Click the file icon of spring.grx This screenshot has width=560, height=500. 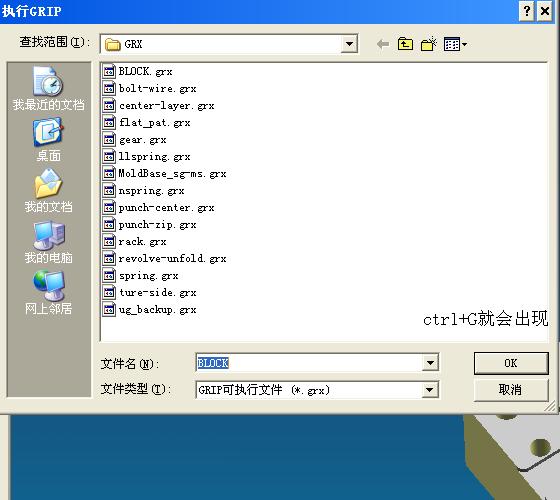coord(109,275)
